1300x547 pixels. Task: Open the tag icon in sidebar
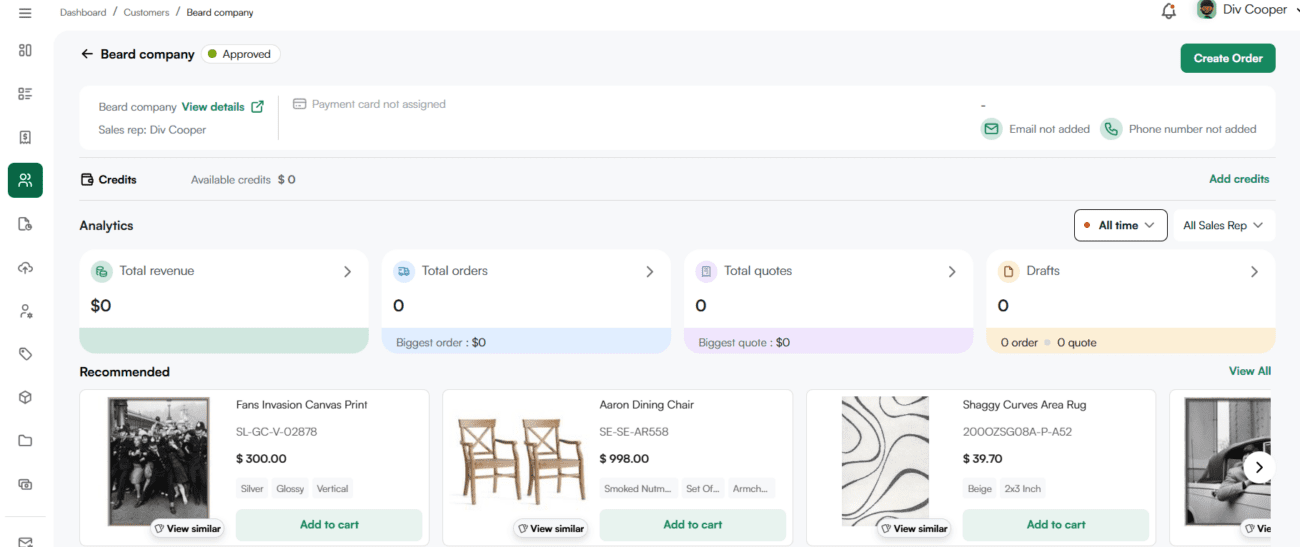25,354
